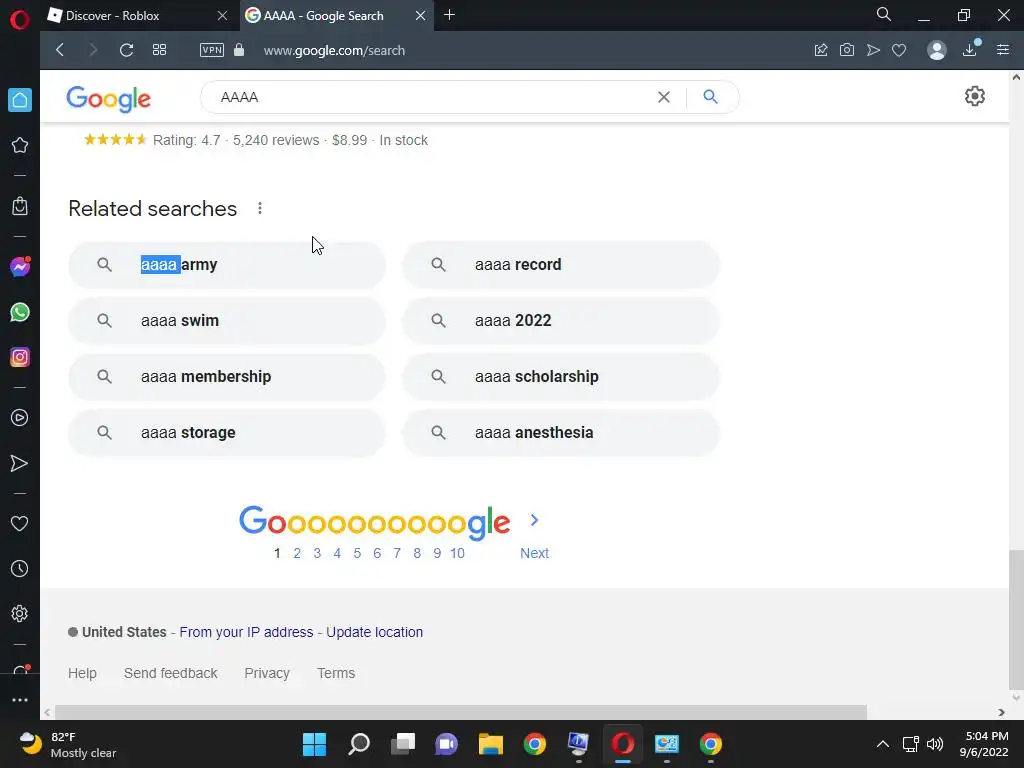Open Messenger in the sidebar

[x=20, y=266]
